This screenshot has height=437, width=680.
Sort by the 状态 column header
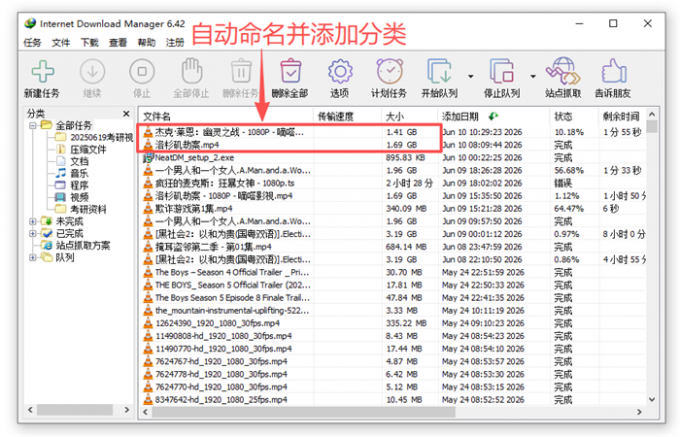(574, 116)
